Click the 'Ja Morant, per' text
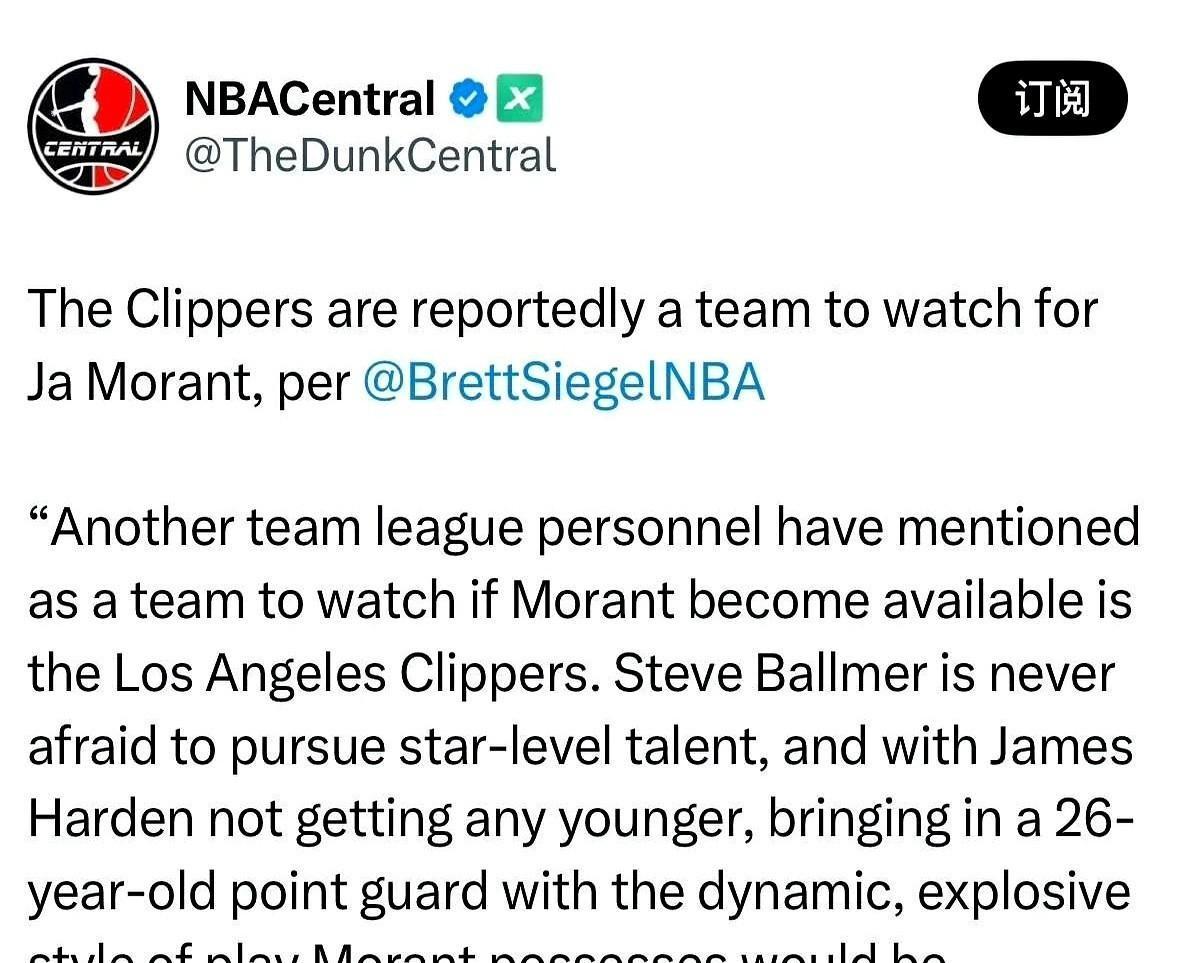Image resolution: width=1179 pixels, height=963 pixels. 189,383
